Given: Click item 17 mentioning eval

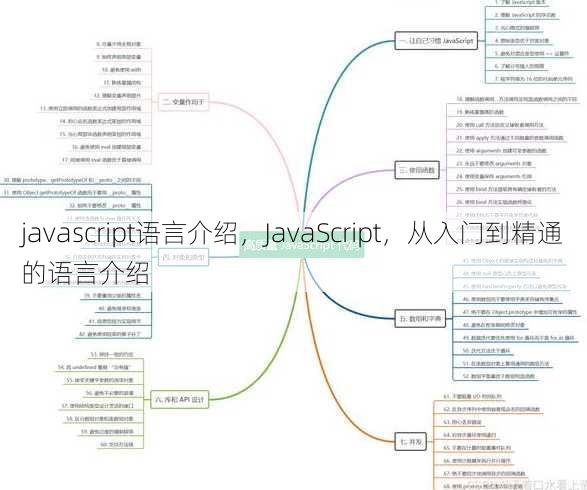Looking at the screenshot, I should pos(102,160).
